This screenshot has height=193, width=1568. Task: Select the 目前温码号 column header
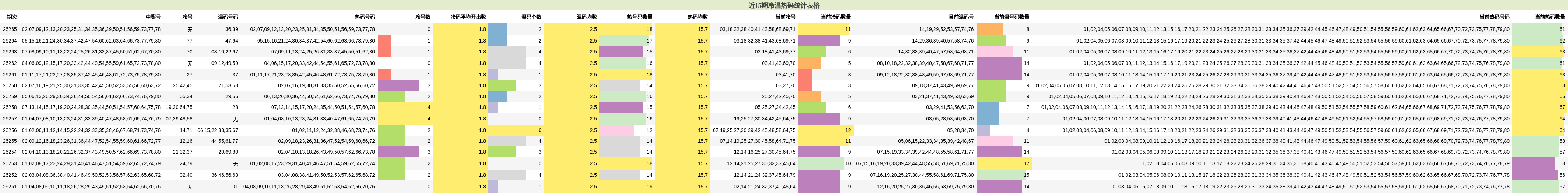click(x=961, y=17)
